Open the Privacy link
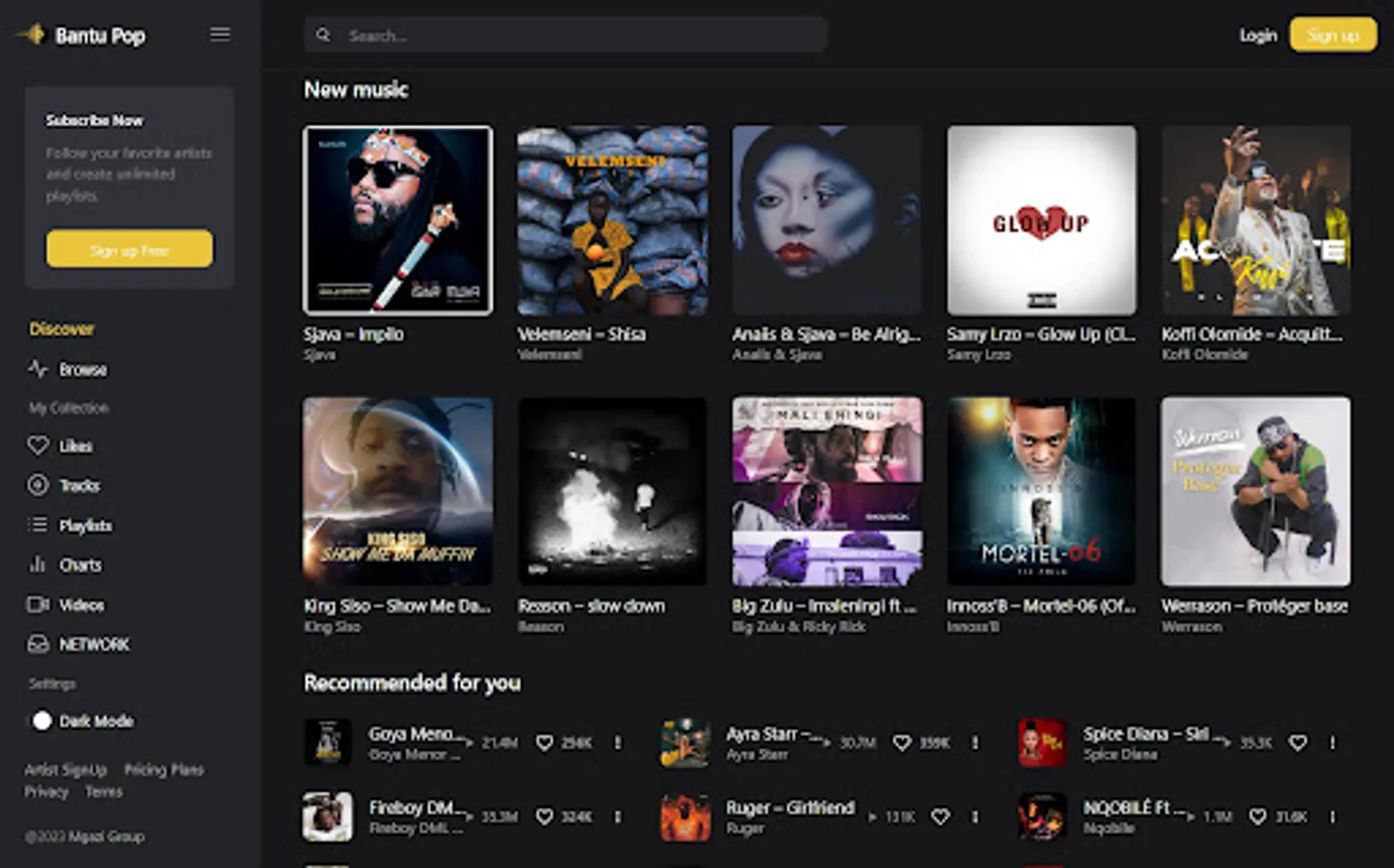Viewport: 1394px width, 868px height. click(46, 792)
